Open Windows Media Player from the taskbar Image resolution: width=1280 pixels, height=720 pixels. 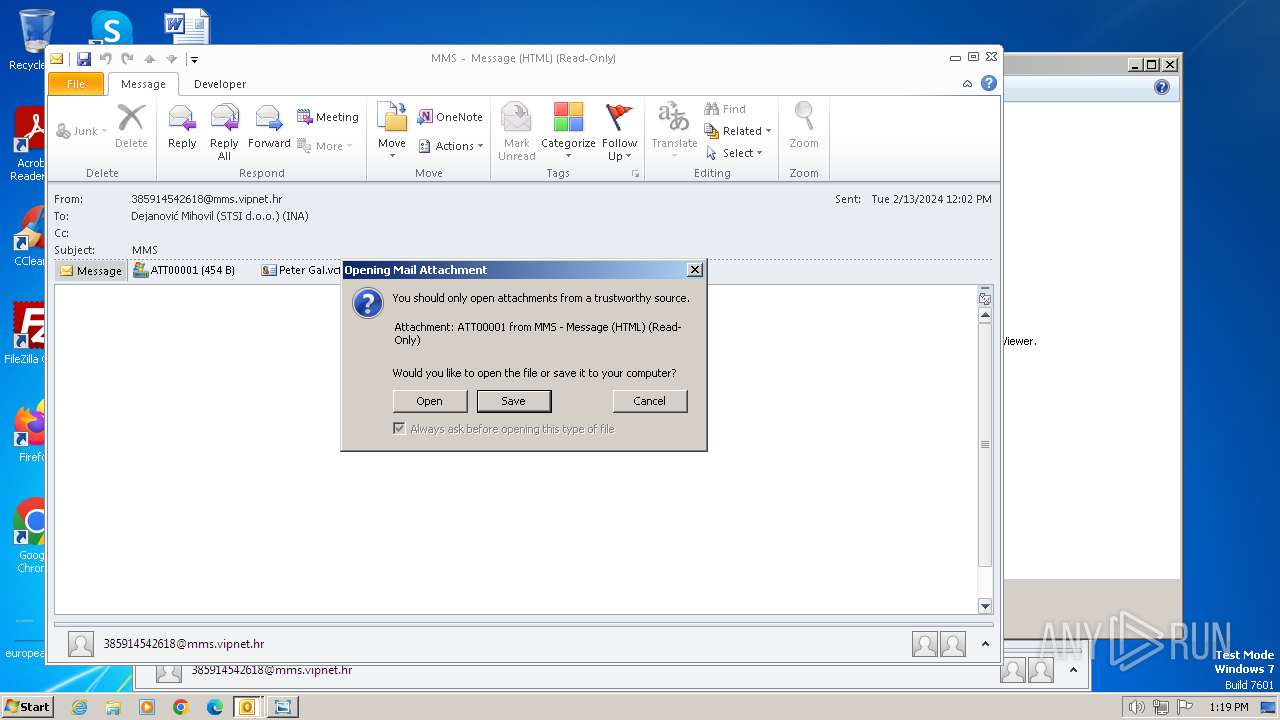click(147, 707)
